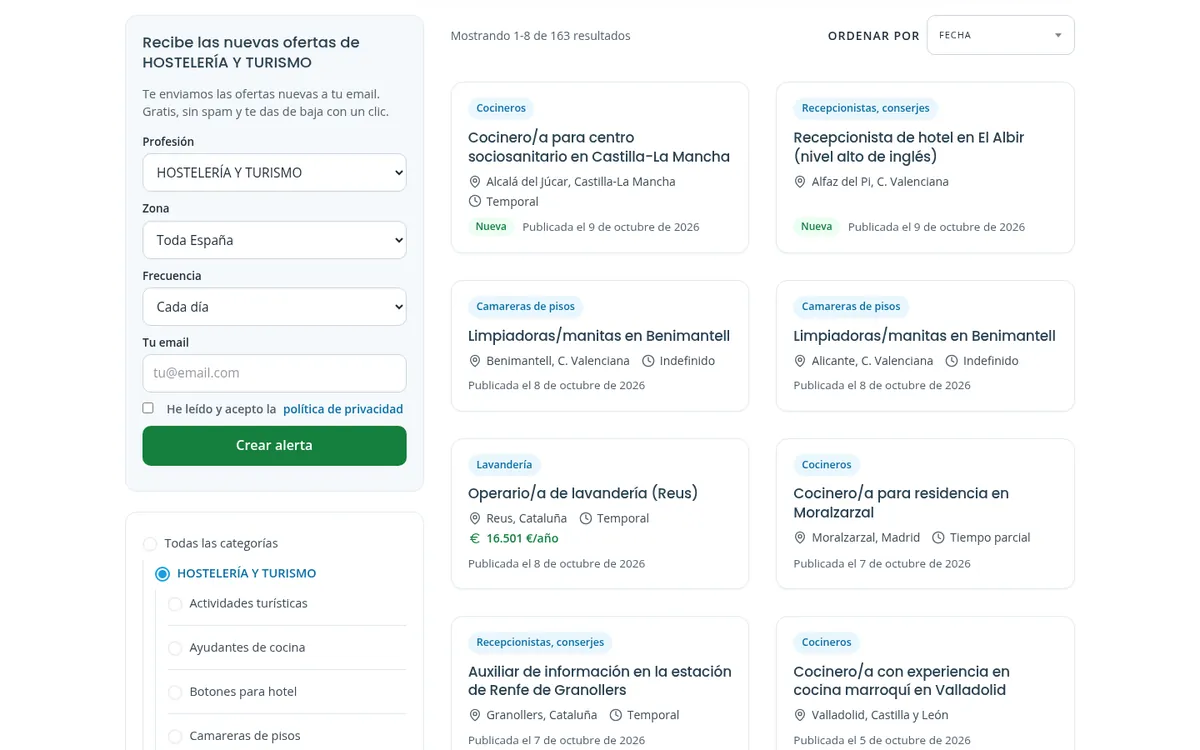
Task: Click 'Camareras de pisos' tag on Alicante card
Action: pos(851,307)
